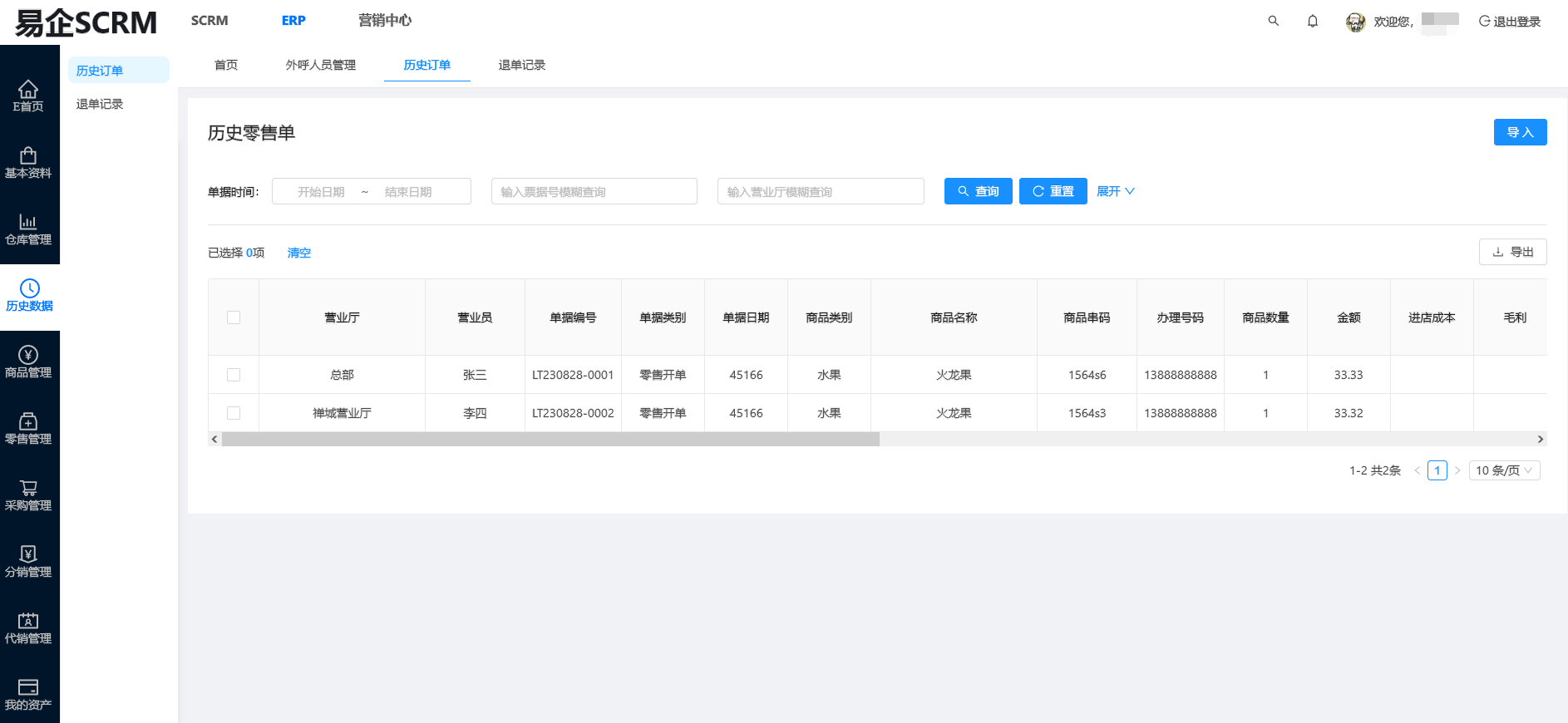Click the search magnifier icon in header
1568x723 pixels.
[1273, 21]
